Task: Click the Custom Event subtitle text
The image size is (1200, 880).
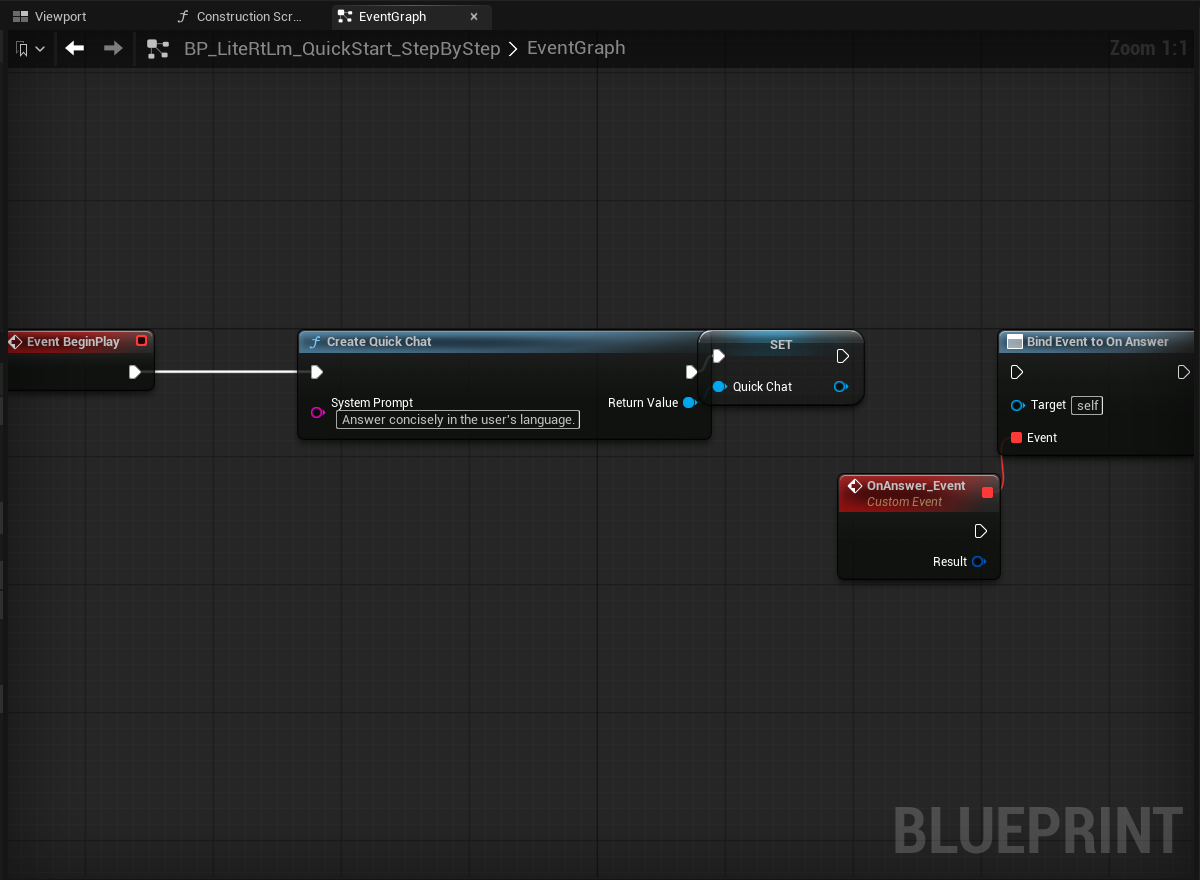Action: coord(904,502)
